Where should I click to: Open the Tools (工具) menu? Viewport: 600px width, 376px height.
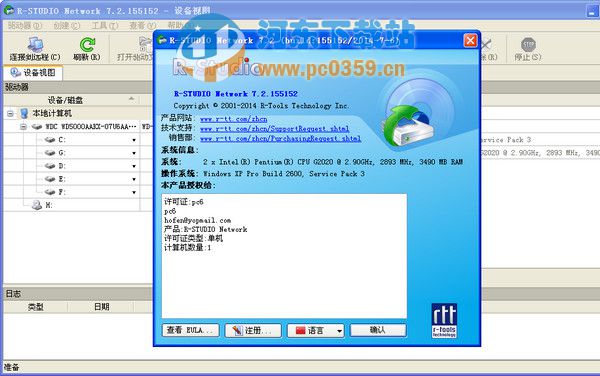(x=104, y=26)
